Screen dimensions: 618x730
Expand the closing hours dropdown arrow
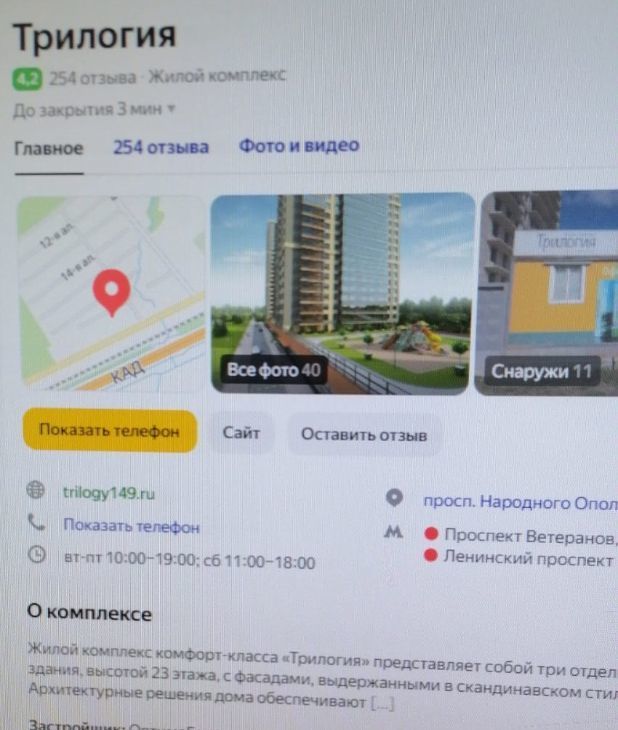pos(171,108)
